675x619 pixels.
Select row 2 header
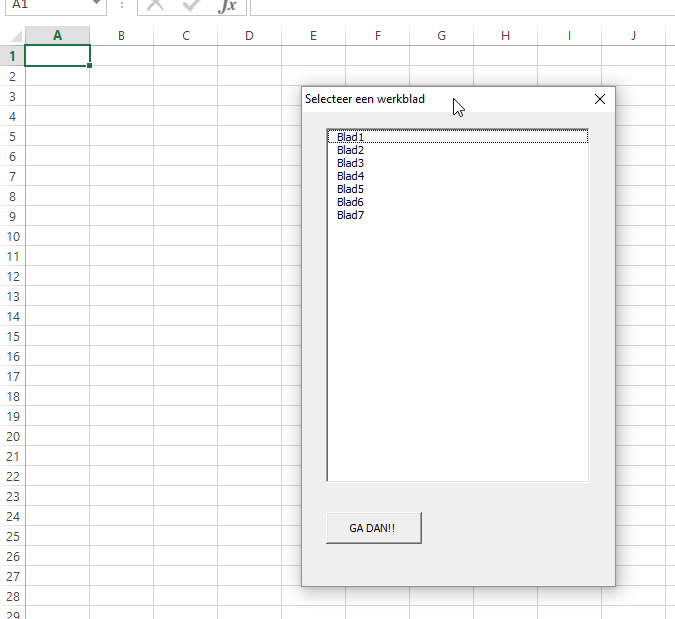tap(12, 76)
